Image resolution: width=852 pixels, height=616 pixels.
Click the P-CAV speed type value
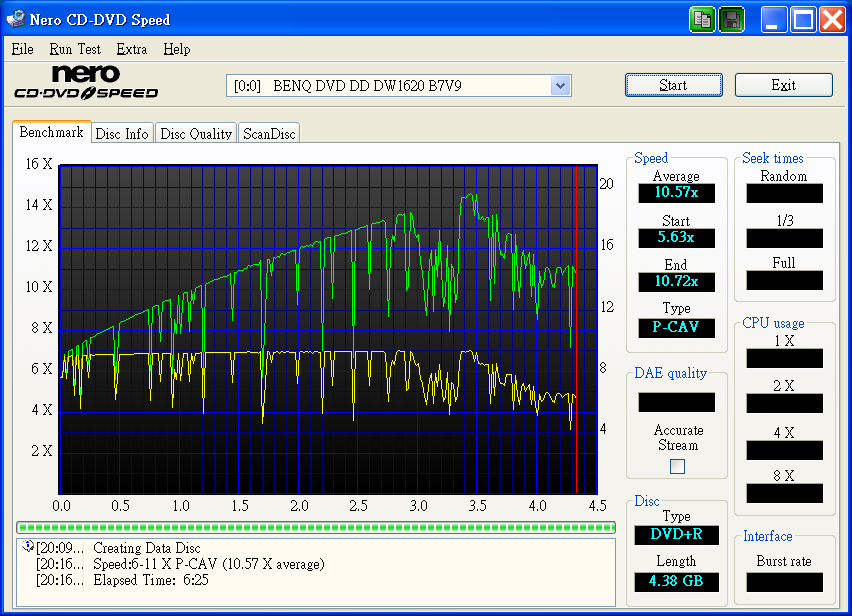pyautogui.click(x=676, y=328)
